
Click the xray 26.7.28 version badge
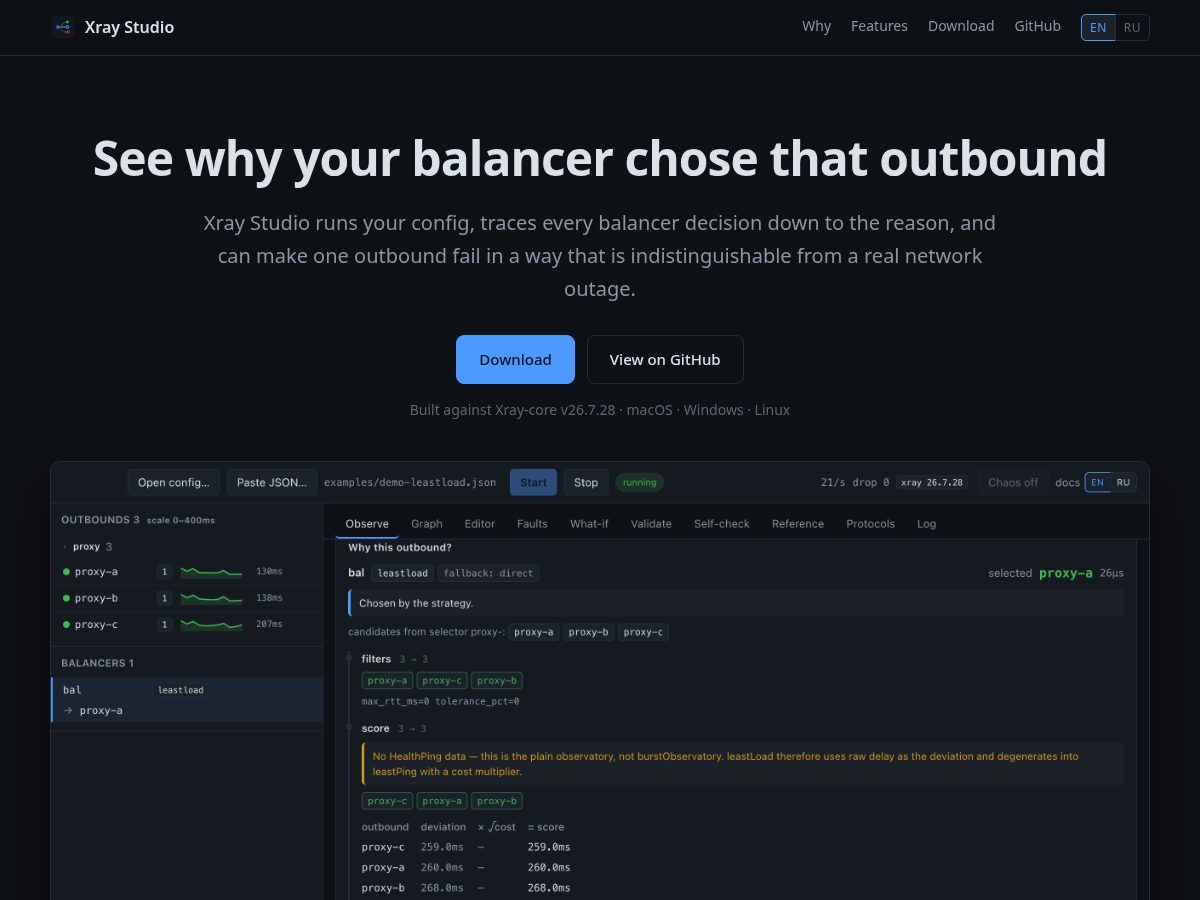coord(932,482)
